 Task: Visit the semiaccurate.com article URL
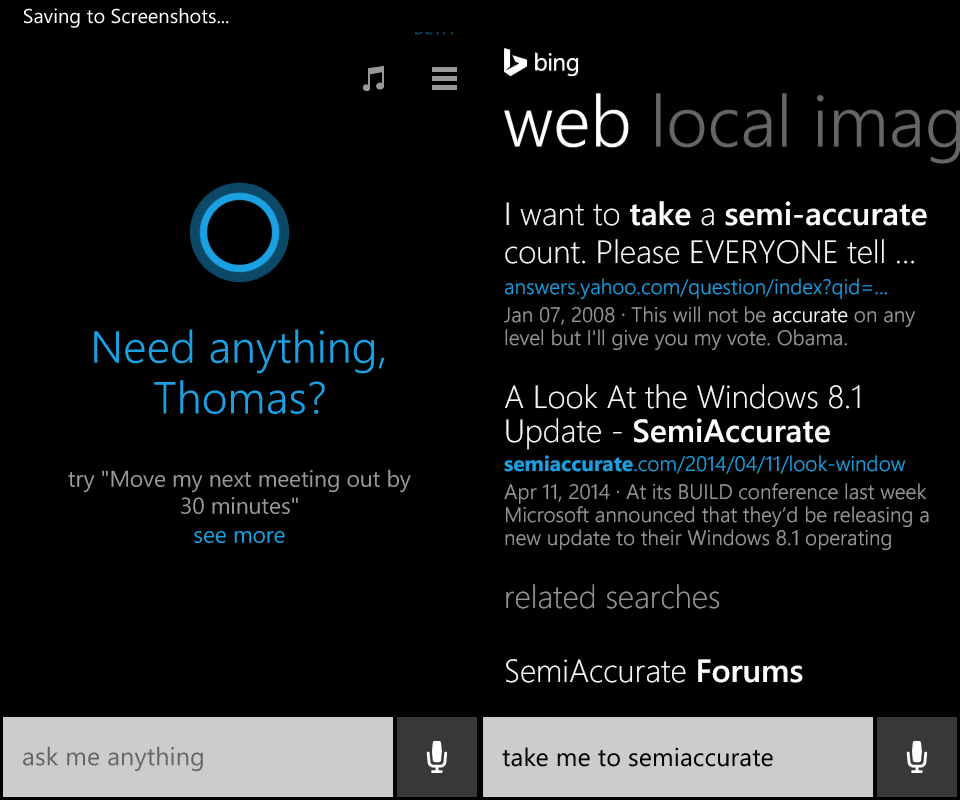coord(704,464)
